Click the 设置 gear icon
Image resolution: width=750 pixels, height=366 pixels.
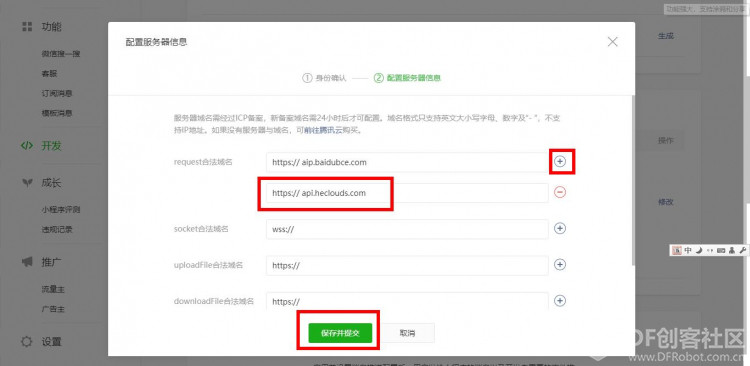tap(27, 342)
